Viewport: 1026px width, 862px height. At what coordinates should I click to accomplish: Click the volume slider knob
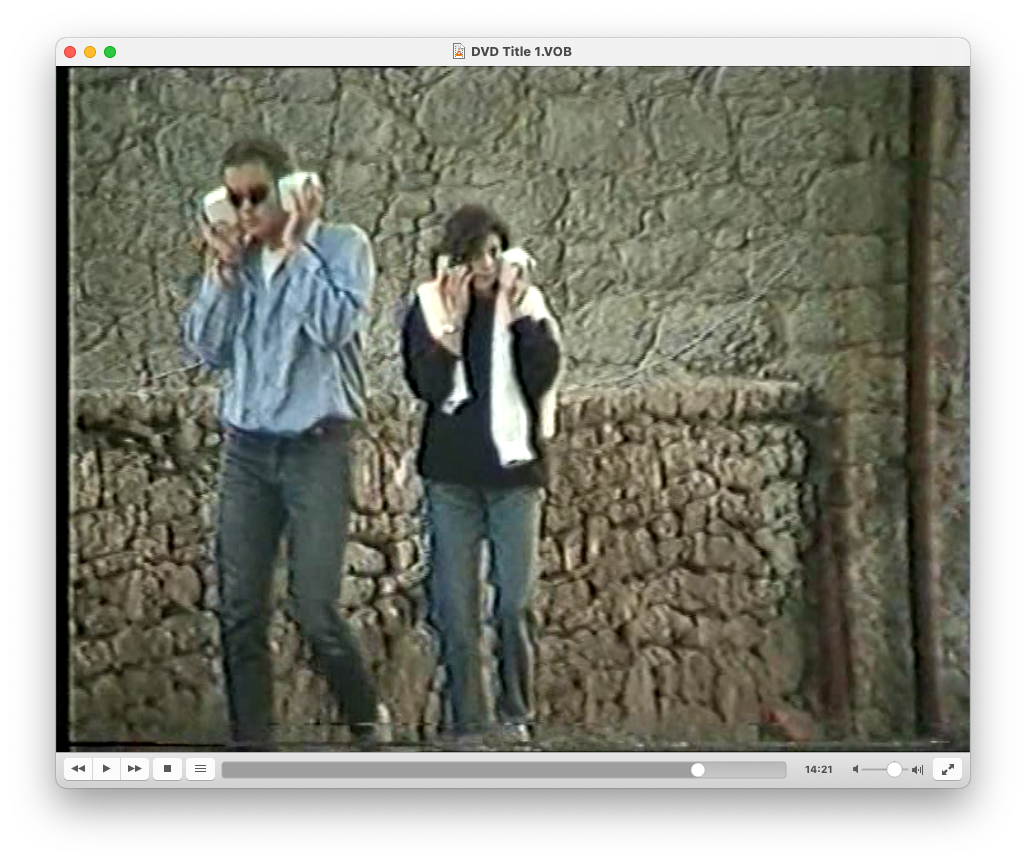[894, 769]
